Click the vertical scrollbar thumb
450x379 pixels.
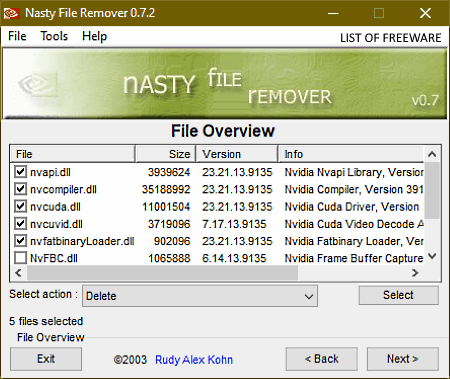pyautogui.click(x=432, y=190)
